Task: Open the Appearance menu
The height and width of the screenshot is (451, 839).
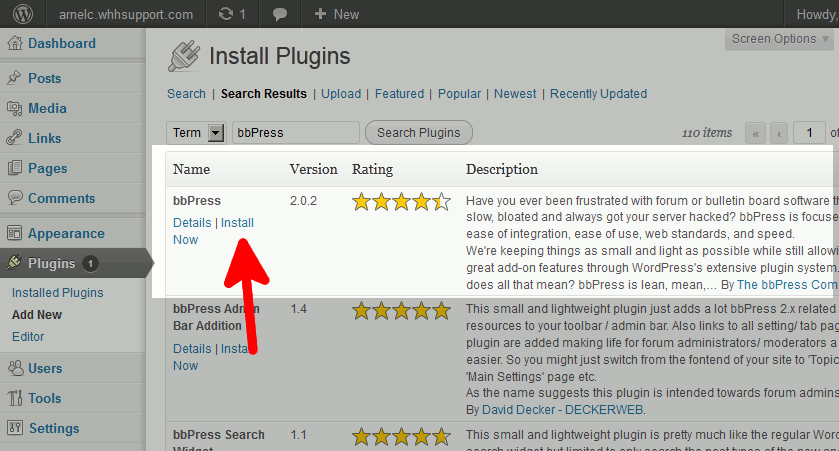Action: click(66, 234)
